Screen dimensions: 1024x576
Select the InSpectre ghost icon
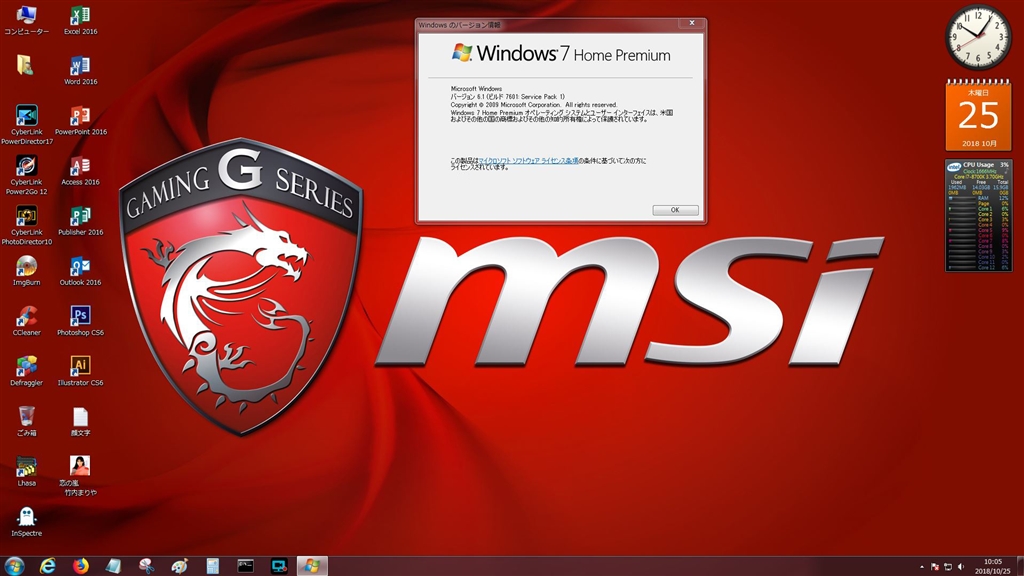click(x=27, y=522)
